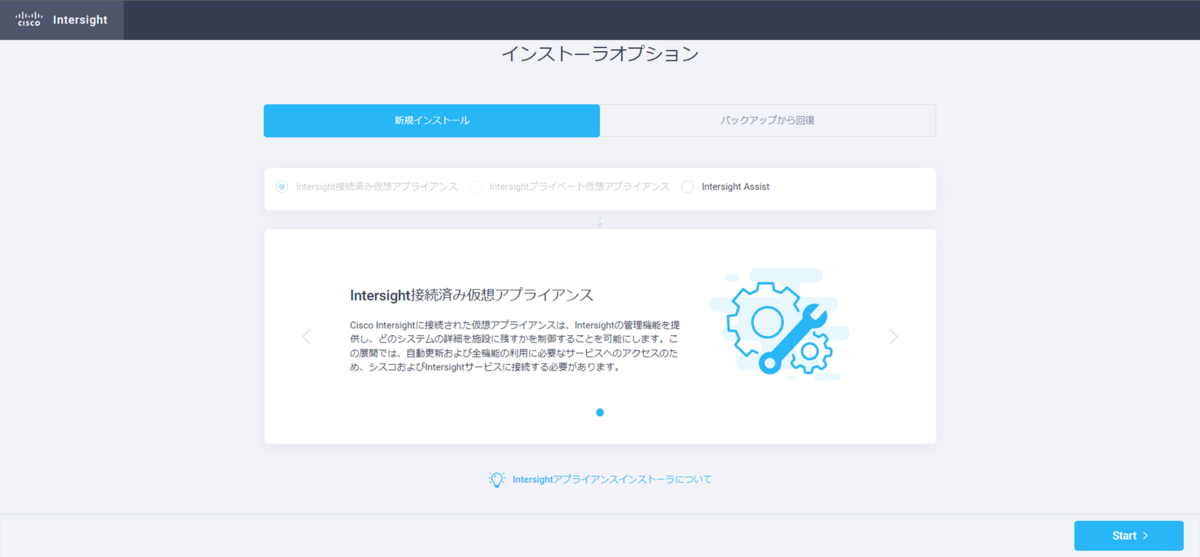Choose the Intersight Assist radio option

coord(687,187)
